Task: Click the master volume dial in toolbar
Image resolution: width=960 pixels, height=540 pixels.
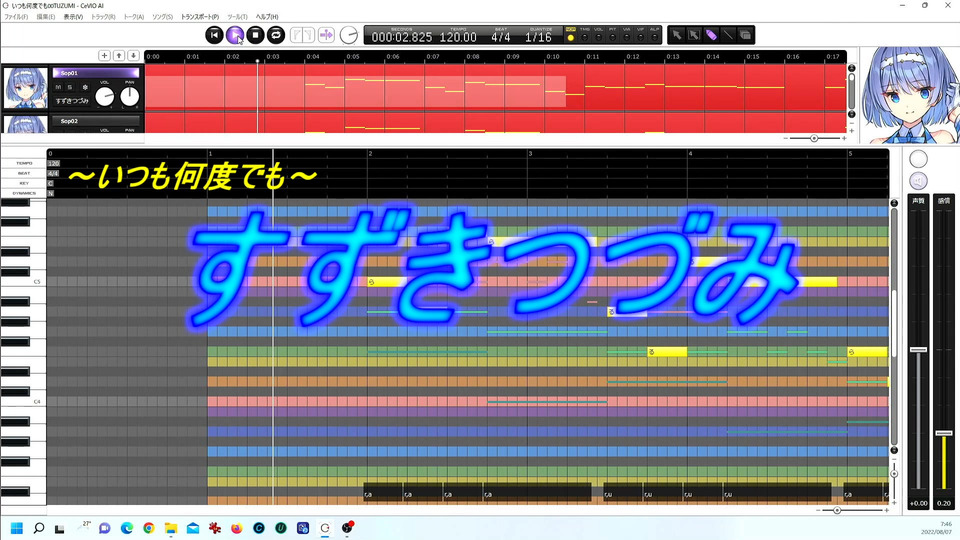Action: coord(349,35)
